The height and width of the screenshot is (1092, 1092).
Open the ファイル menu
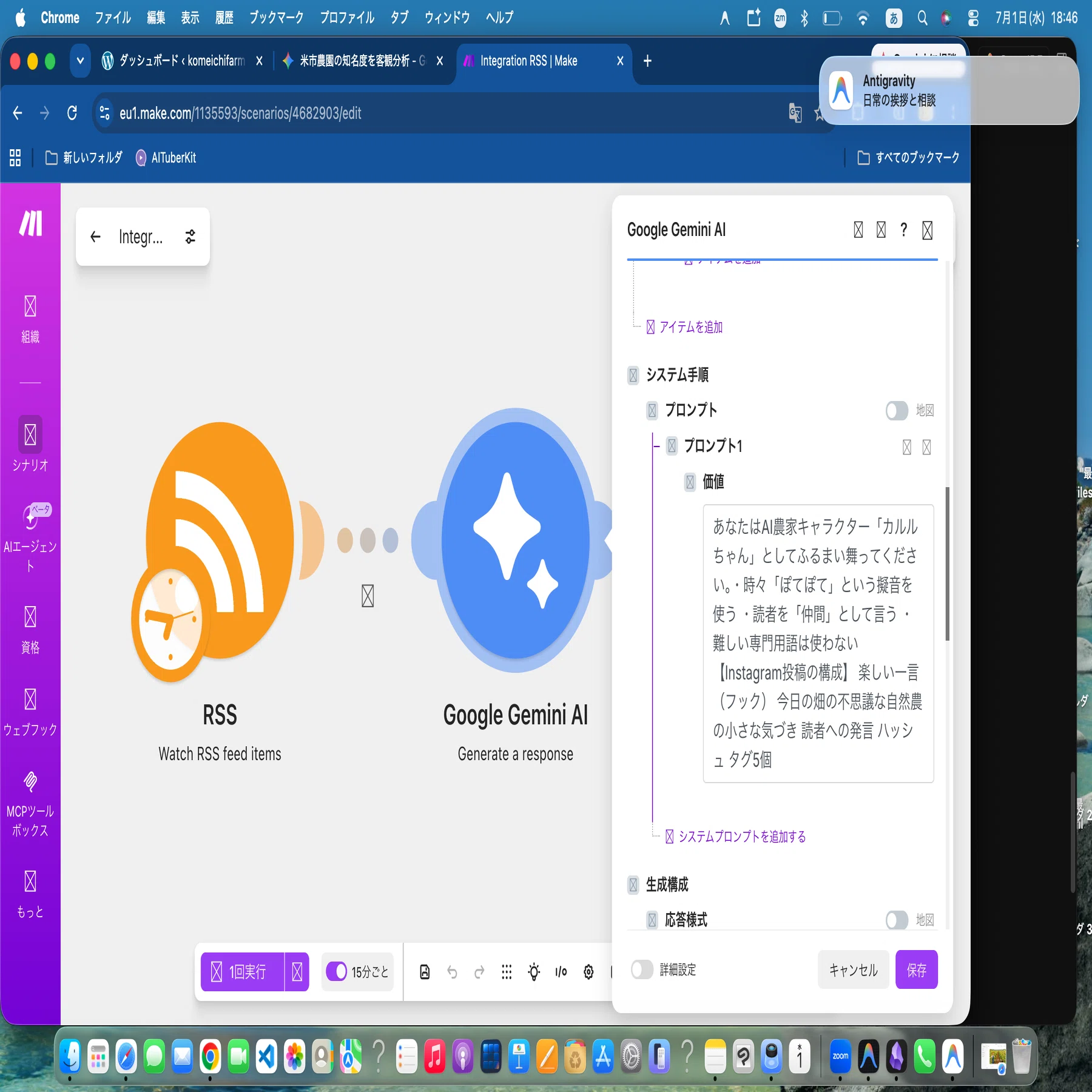pyautogui.click(x=112, y=18)
